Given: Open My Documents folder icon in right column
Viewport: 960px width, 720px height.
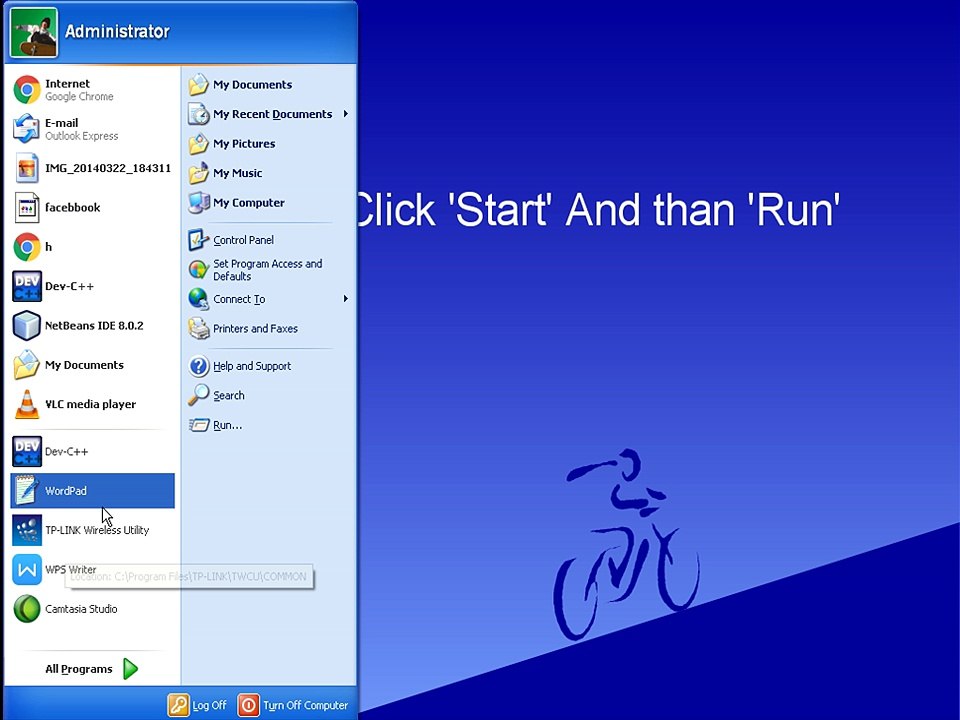Looking at the screenshot, I should (198, 84).
